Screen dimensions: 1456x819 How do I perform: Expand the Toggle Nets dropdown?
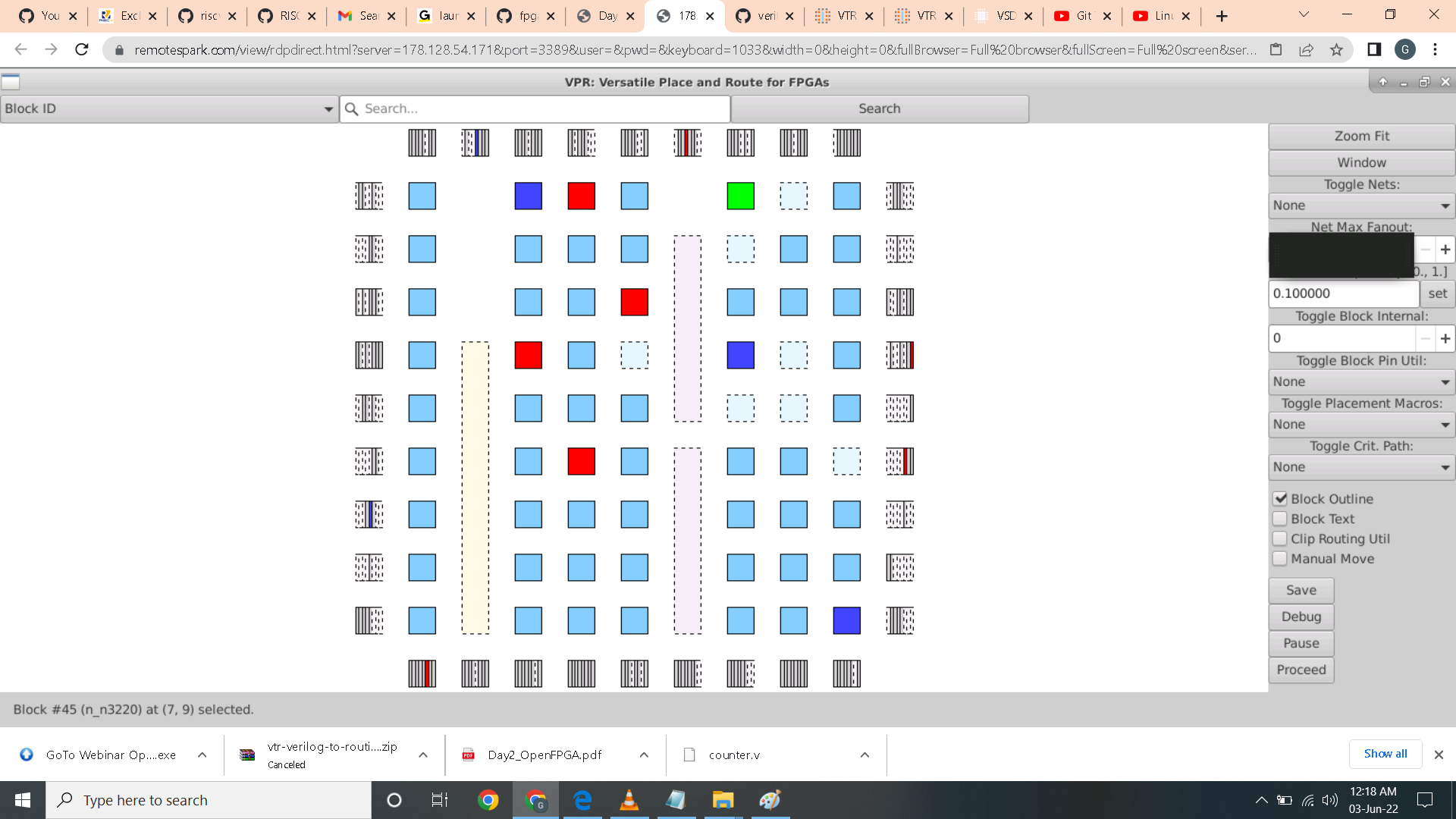point(1361,206)
